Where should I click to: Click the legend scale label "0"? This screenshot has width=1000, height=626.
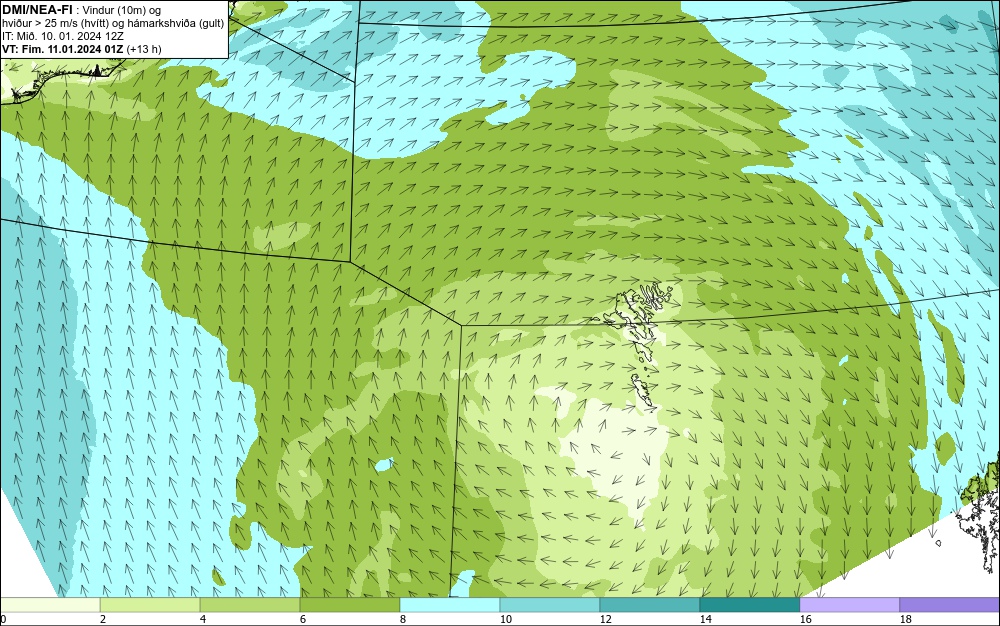pyautogui.click(x=3, y=619)
